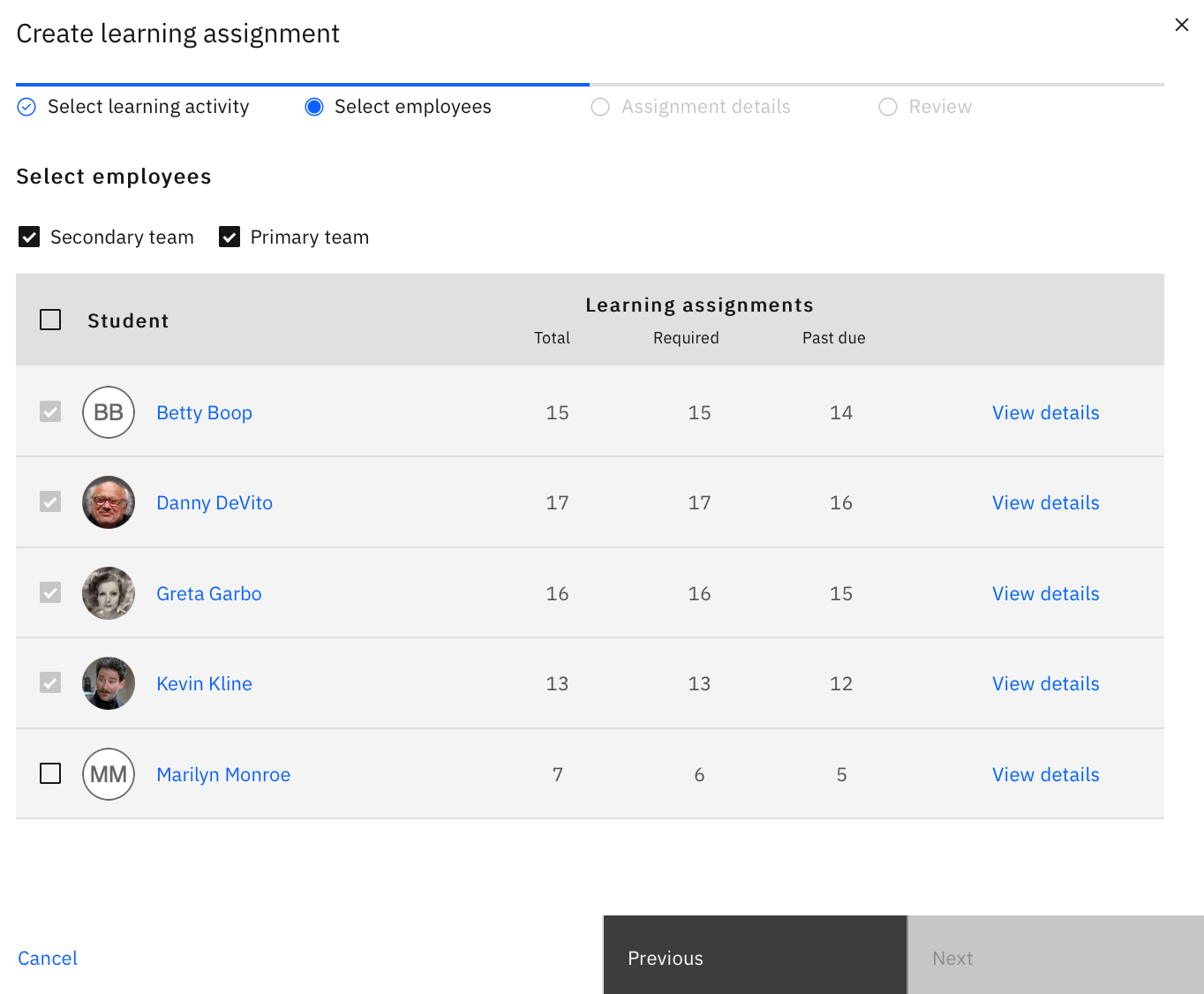Click Betty Boop's past due value 14
This screenshot has height=994, width=1204.
841,413
